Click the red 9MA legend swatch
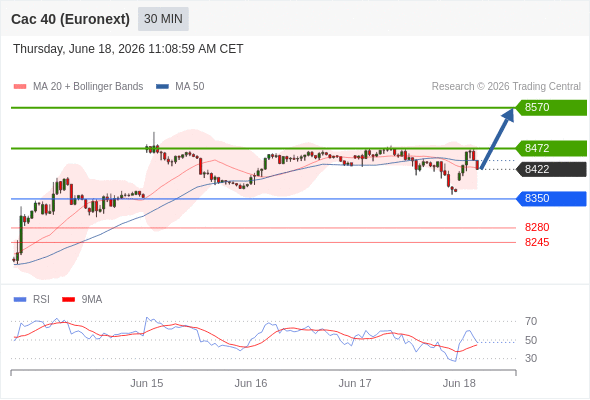Screen dimensions: 590x400 68,300
